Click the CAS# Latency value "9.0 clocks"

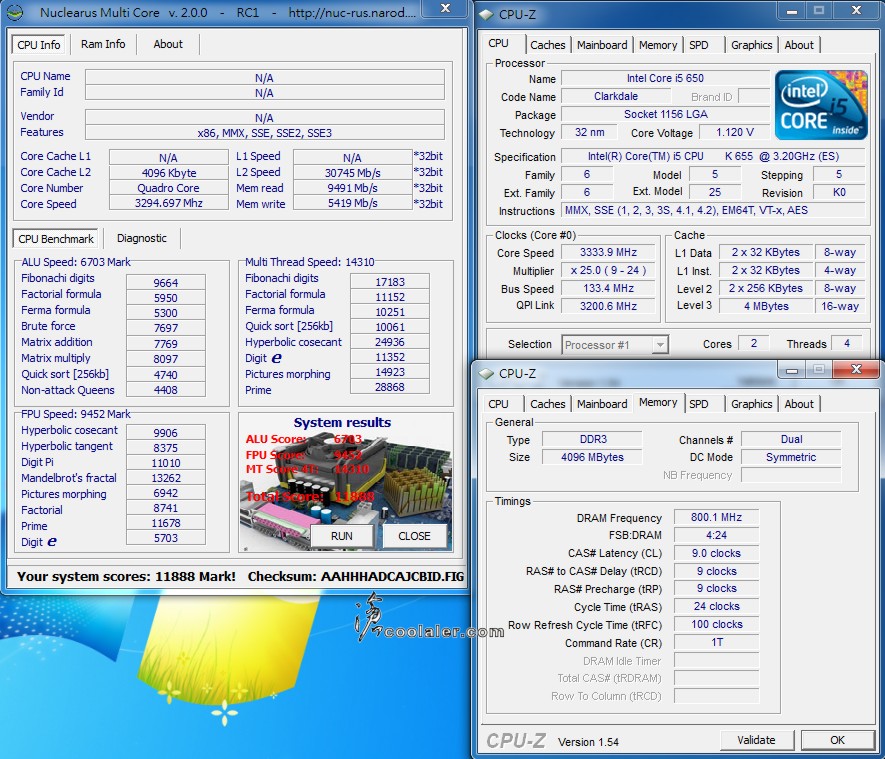point(716,553)
